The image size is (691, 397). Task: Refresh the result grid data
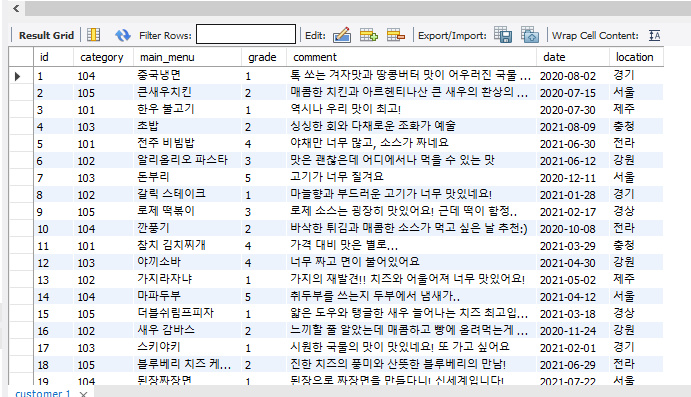pos(123,35)
